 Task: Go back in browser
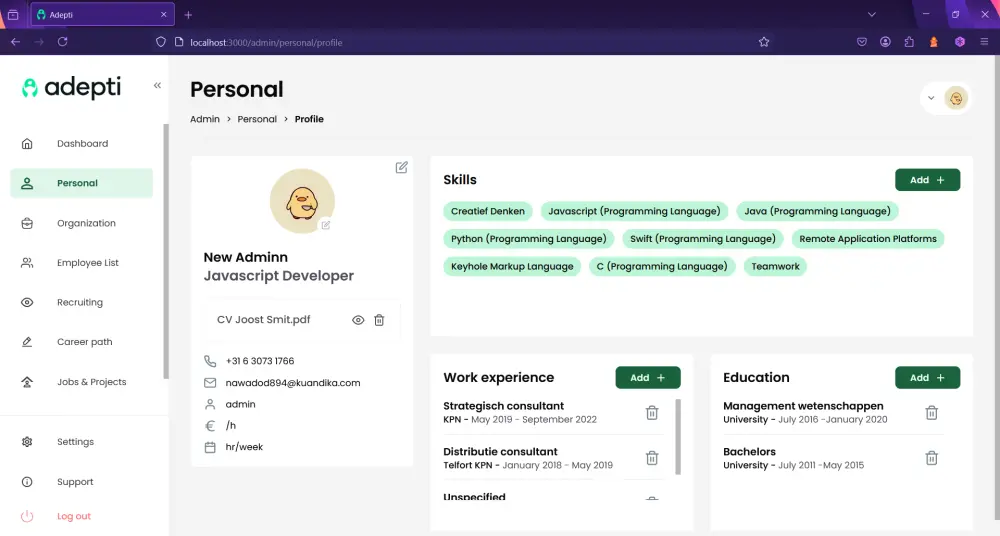[15, 41]
